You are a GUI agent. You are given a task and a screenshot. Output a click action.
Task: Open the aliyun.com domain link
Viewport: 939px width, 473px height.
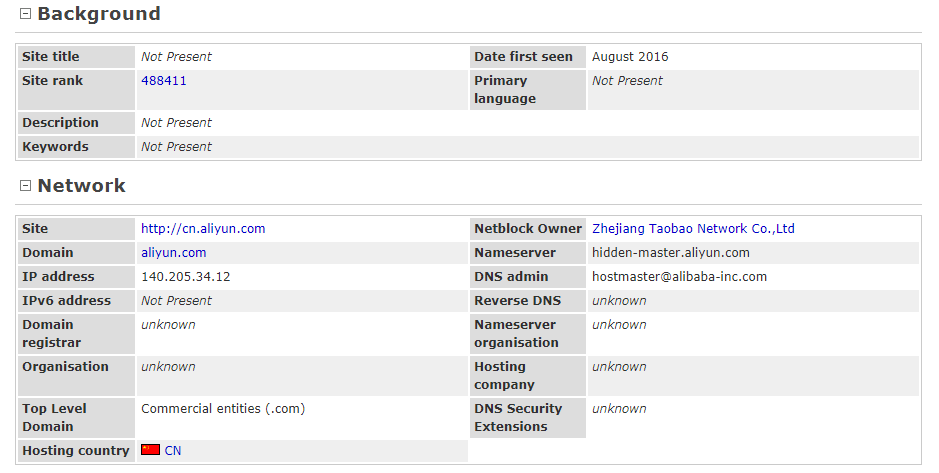[174, 253]
